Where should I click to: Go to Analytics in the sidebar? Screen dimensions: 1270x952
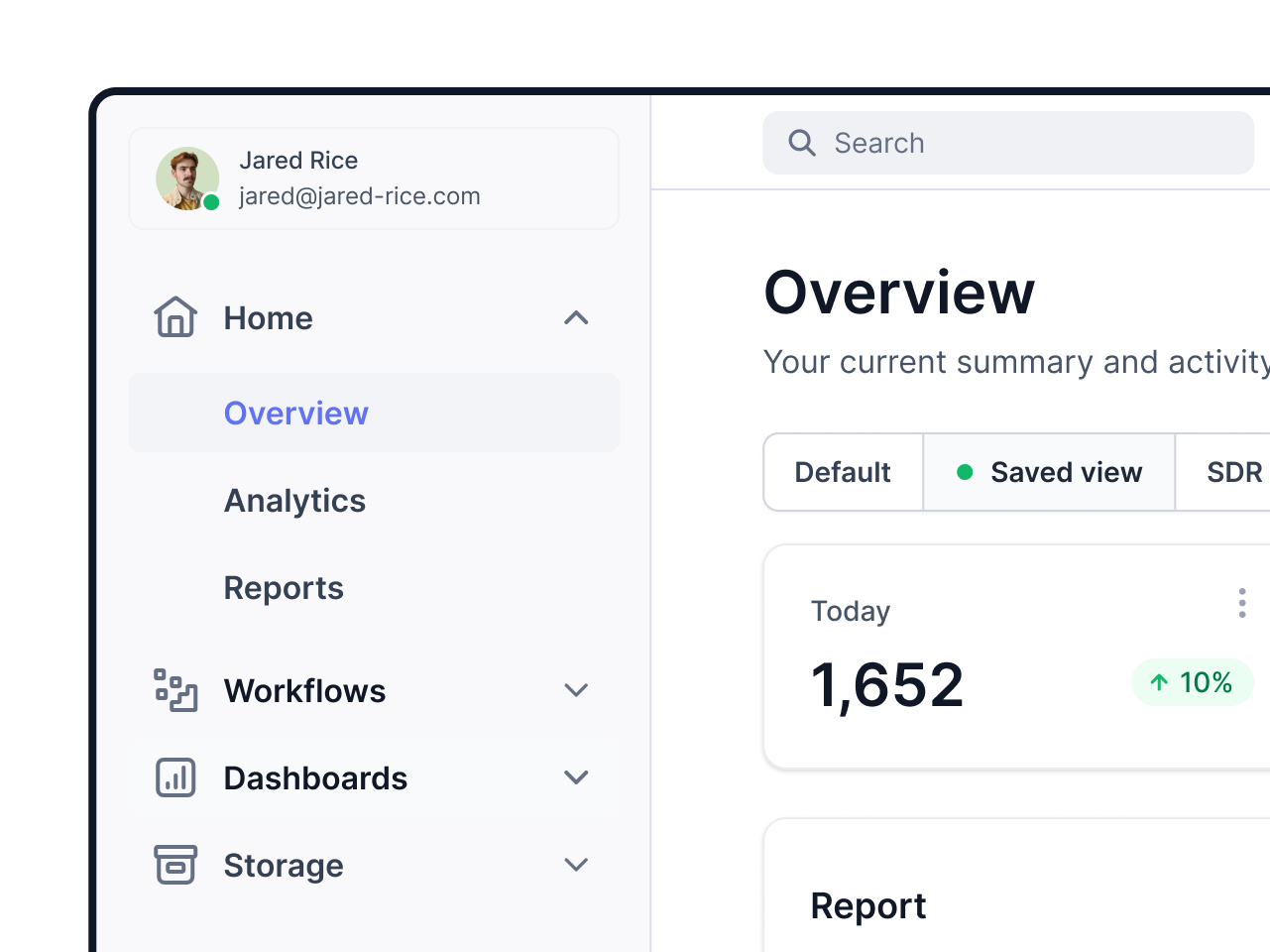(x=294, y=501)
